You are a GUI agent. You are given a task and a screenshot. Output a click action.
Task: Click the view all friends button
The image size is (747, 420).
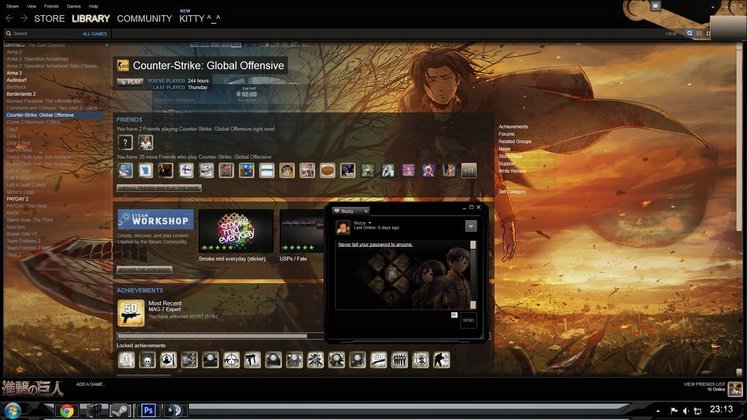click(x=159, y=188)
